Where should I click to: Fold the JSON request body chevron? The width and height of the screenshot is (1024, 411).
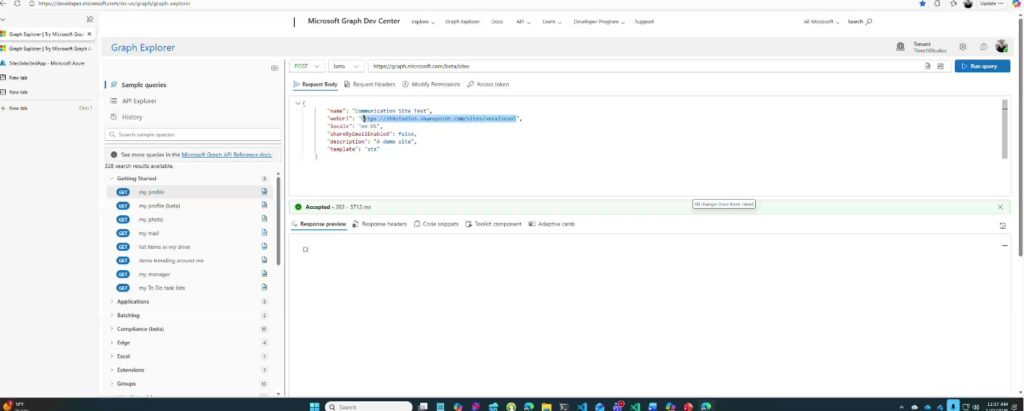pos(297,103)
